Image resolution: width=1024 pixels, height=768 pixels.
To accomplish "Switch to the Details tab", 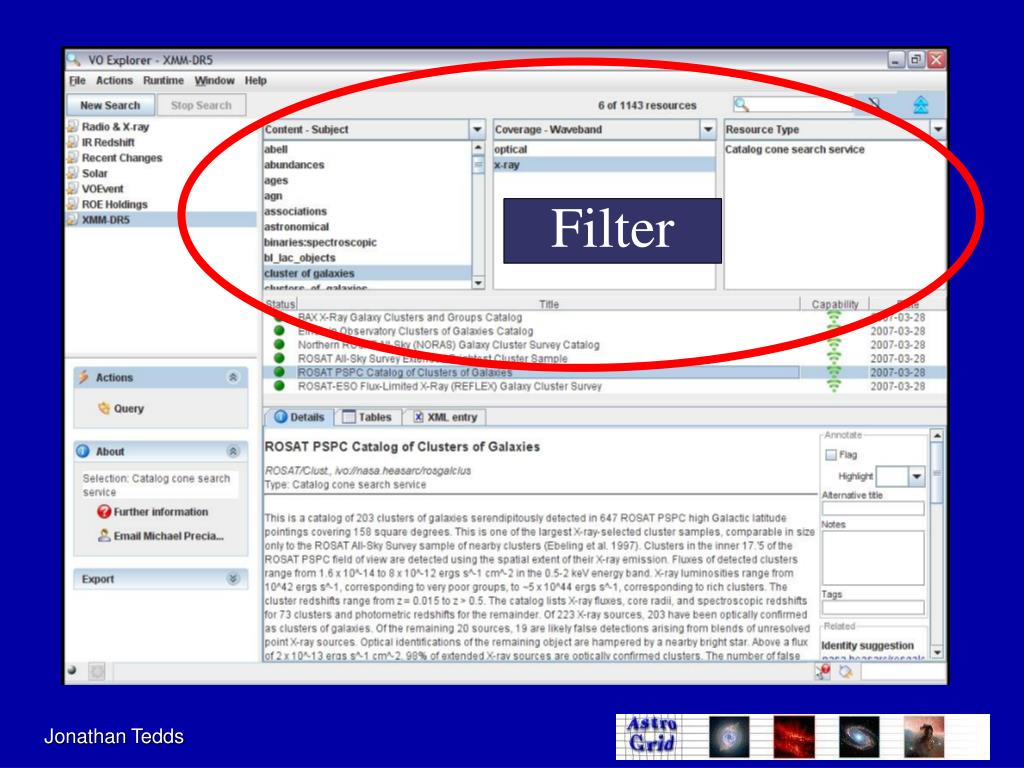I will 299,417.
